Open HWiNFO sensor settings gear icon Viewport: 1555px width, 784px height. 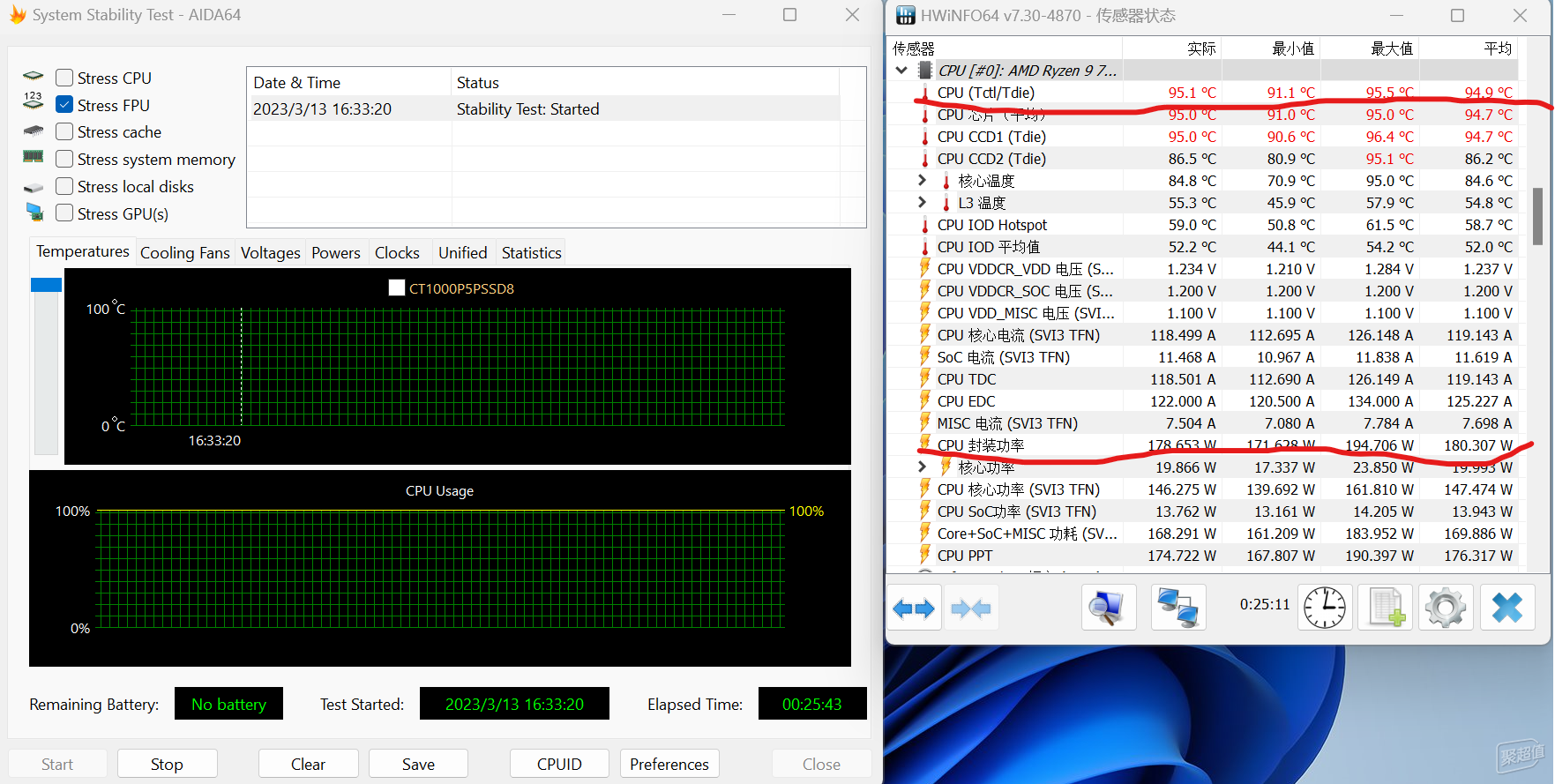[1446, 608]
